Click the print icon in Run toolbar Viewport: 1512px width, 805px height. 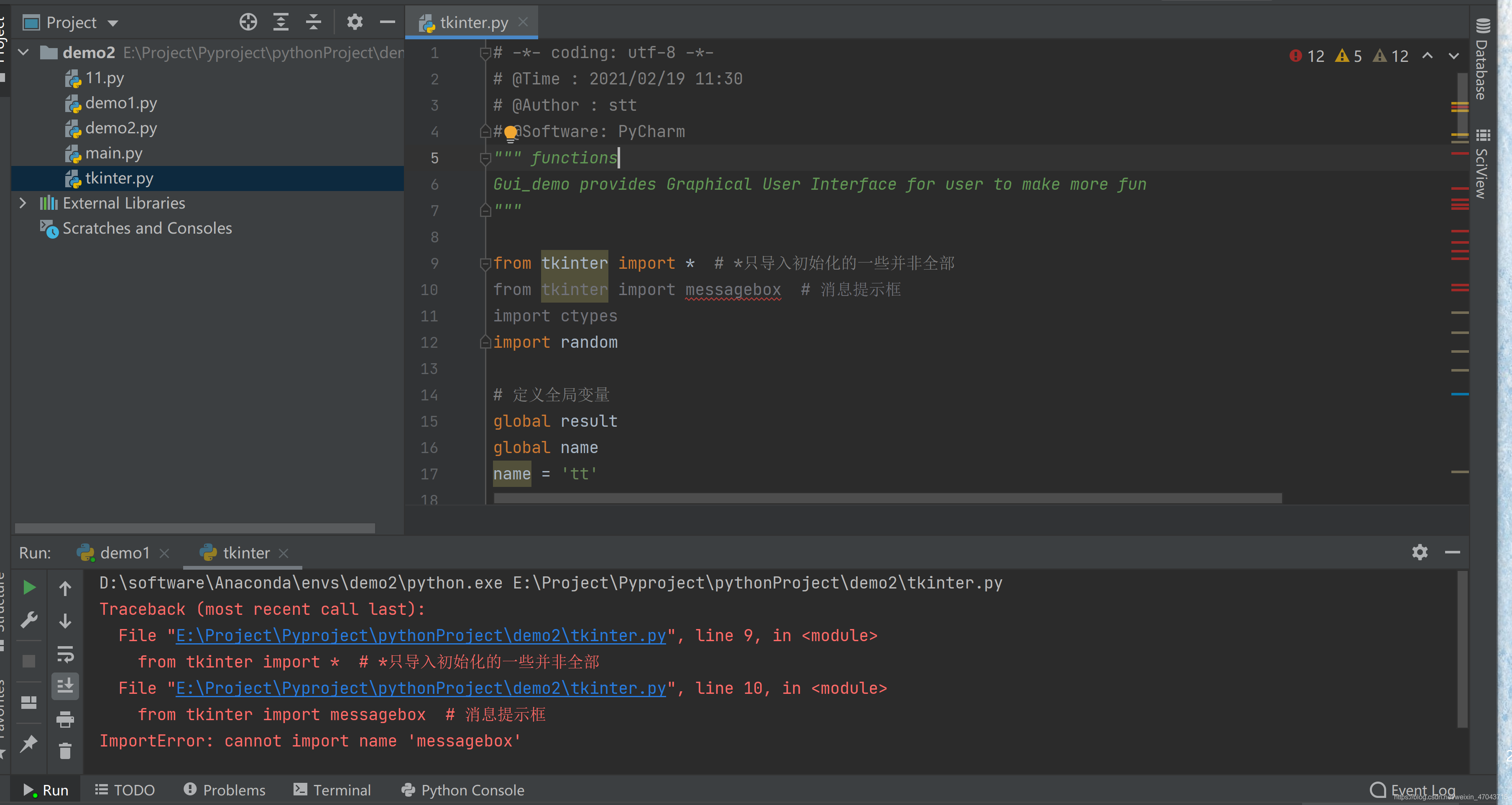pyautogui.click(x=65, y=719)
